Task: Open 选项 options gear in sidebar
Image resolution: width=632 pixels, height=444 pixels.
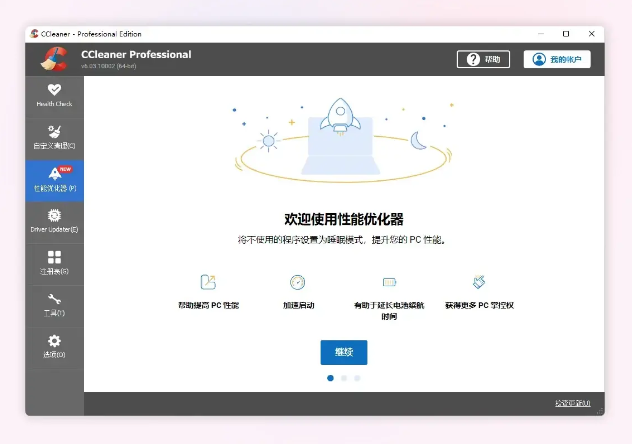Action: point(54,348)
